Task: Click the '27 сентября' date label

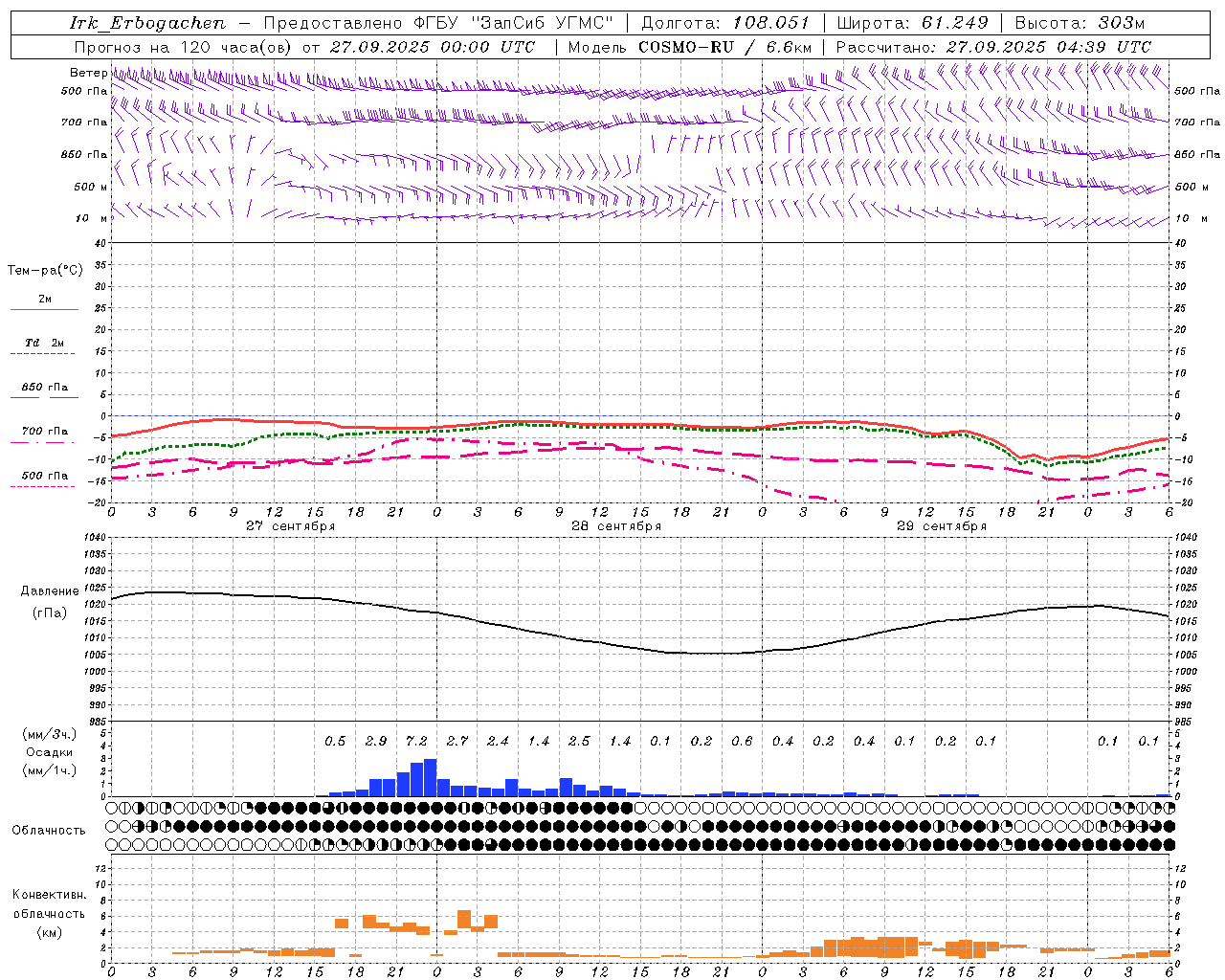Action: 291,526
